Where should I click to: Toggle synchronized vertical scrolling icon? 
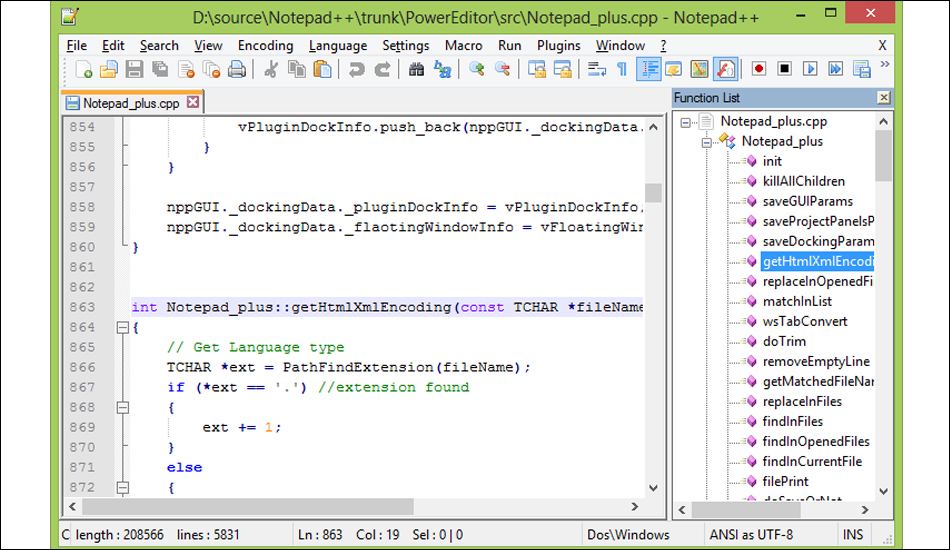[537, 70]
